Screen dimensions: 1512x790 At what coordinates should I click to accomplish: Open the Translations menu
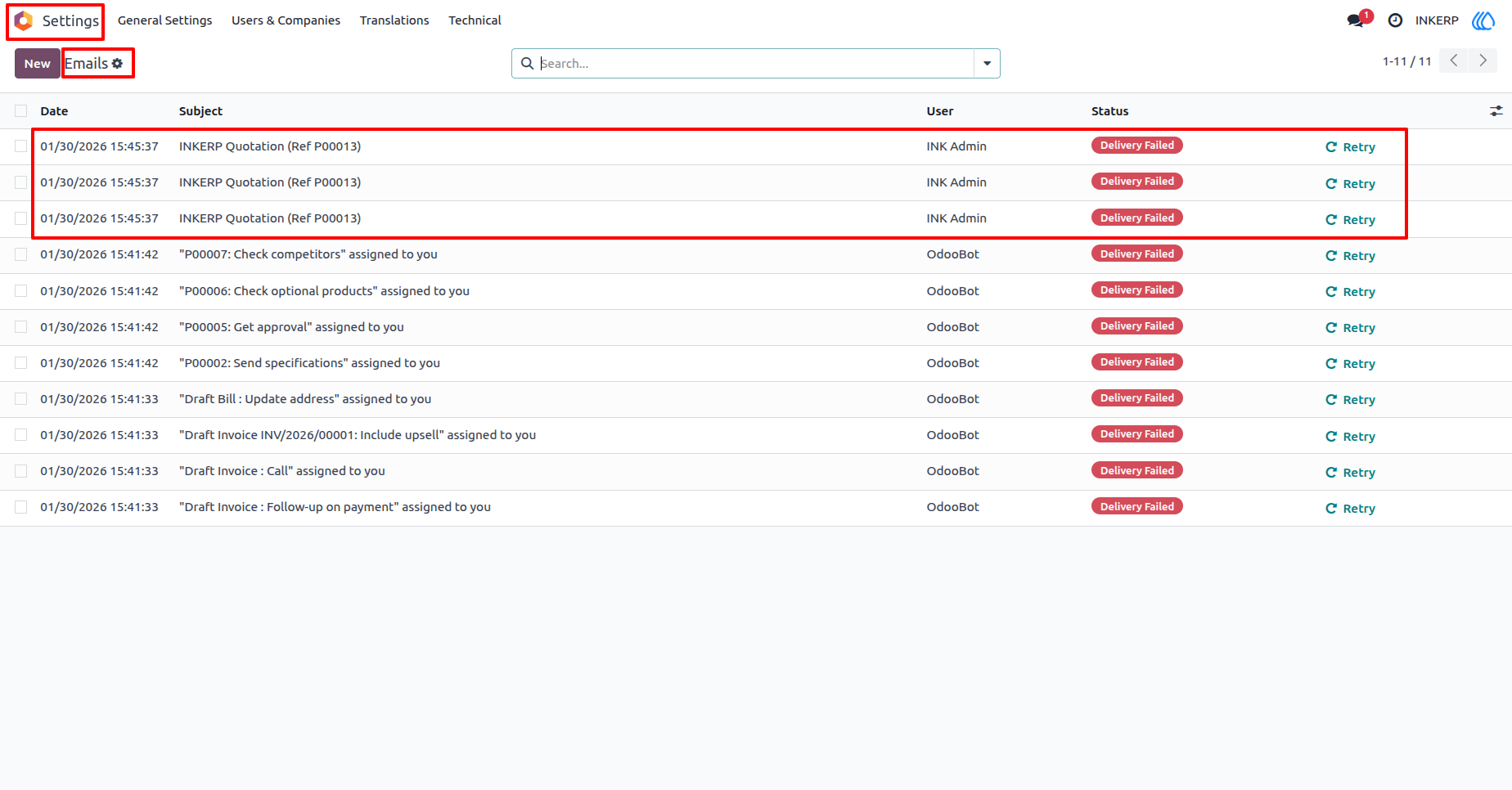click(394, 20)
